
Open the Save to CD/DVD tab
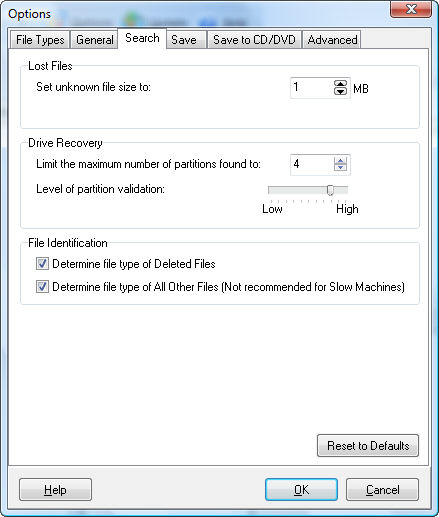tap(254, 40)
